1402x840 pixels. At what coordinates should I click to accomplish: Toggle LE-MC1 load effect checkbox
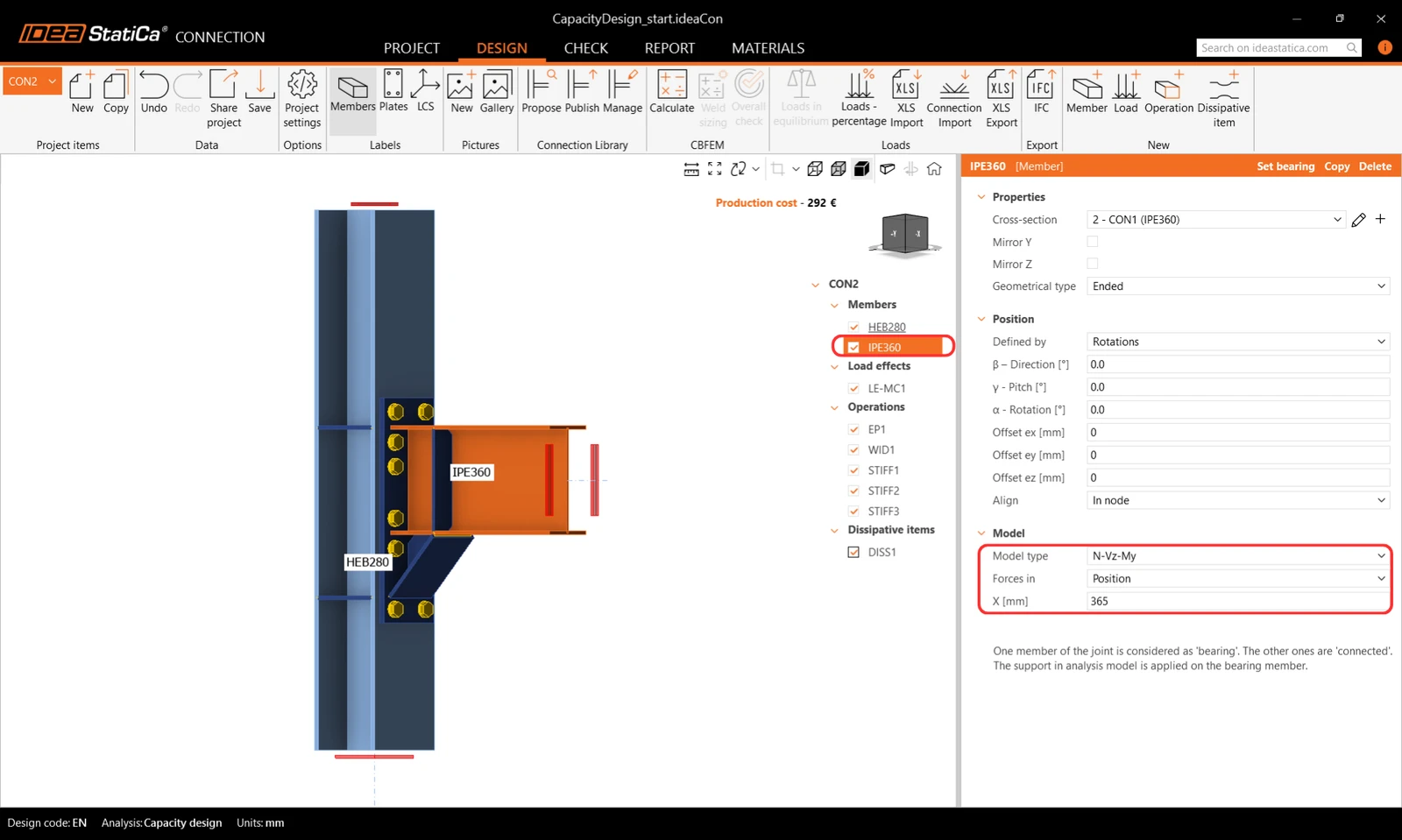click(853, 388)
